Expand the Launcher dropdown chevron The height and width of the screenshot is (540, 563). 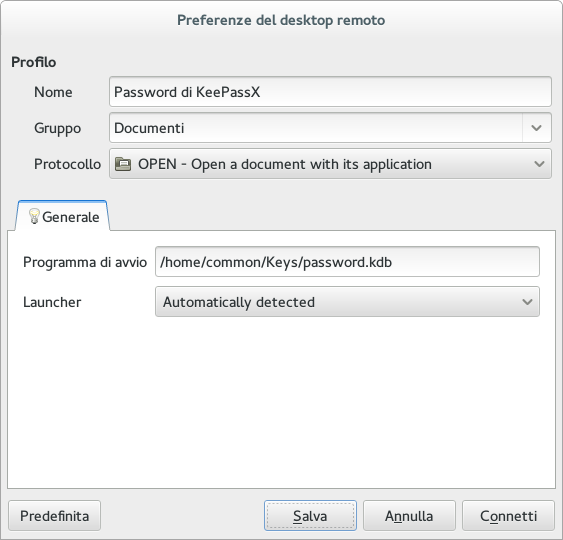527,302
